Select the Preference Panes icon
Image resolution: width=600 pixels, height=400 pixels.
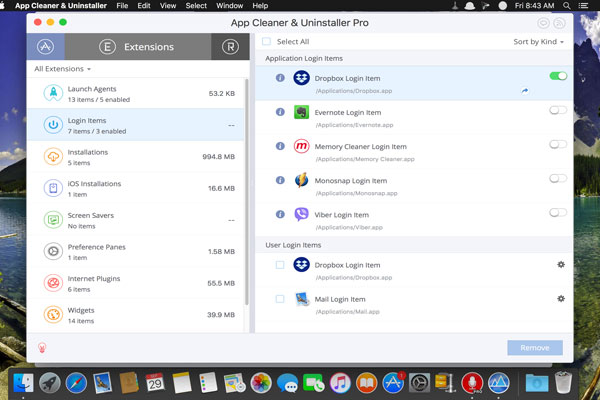click(52, 251)
